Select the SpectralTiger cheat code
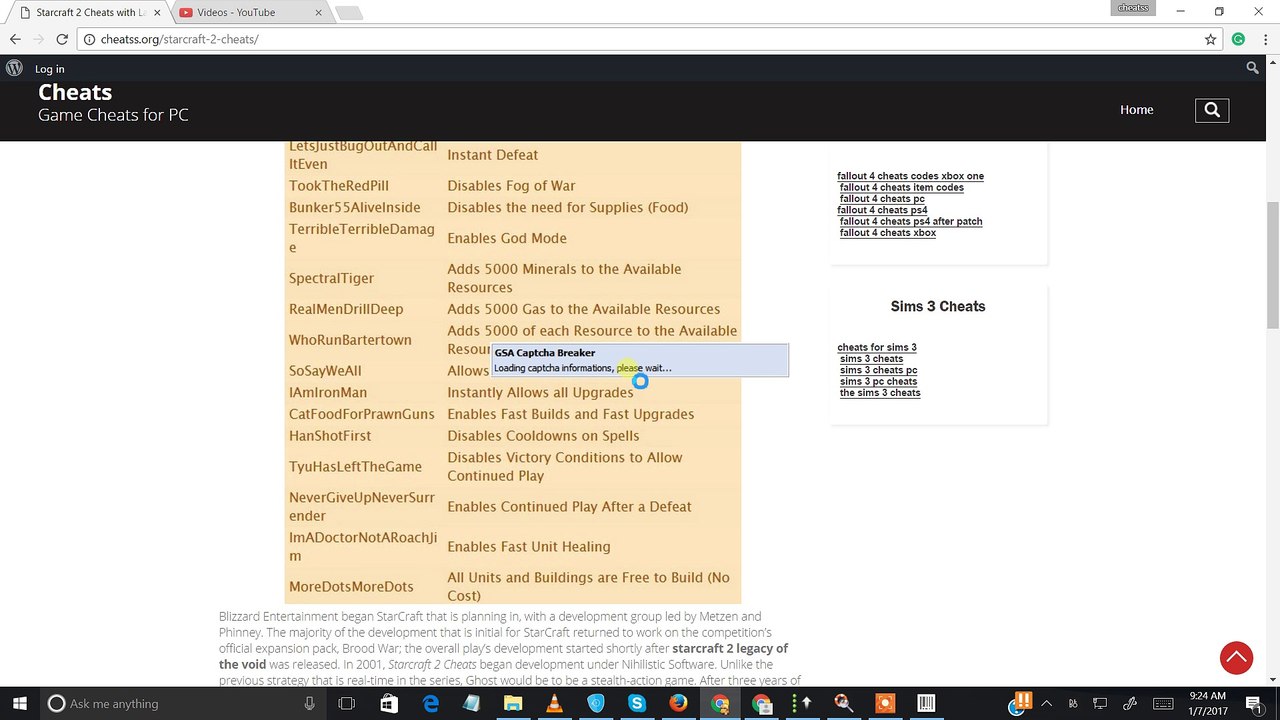This screenshot has width=1280, height=720. coord(332,278)
